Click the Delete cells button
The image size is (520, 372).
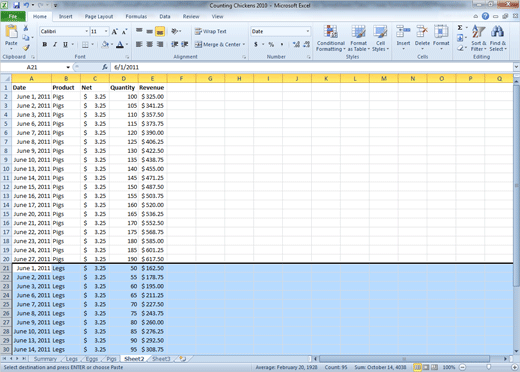pos(422,37)
